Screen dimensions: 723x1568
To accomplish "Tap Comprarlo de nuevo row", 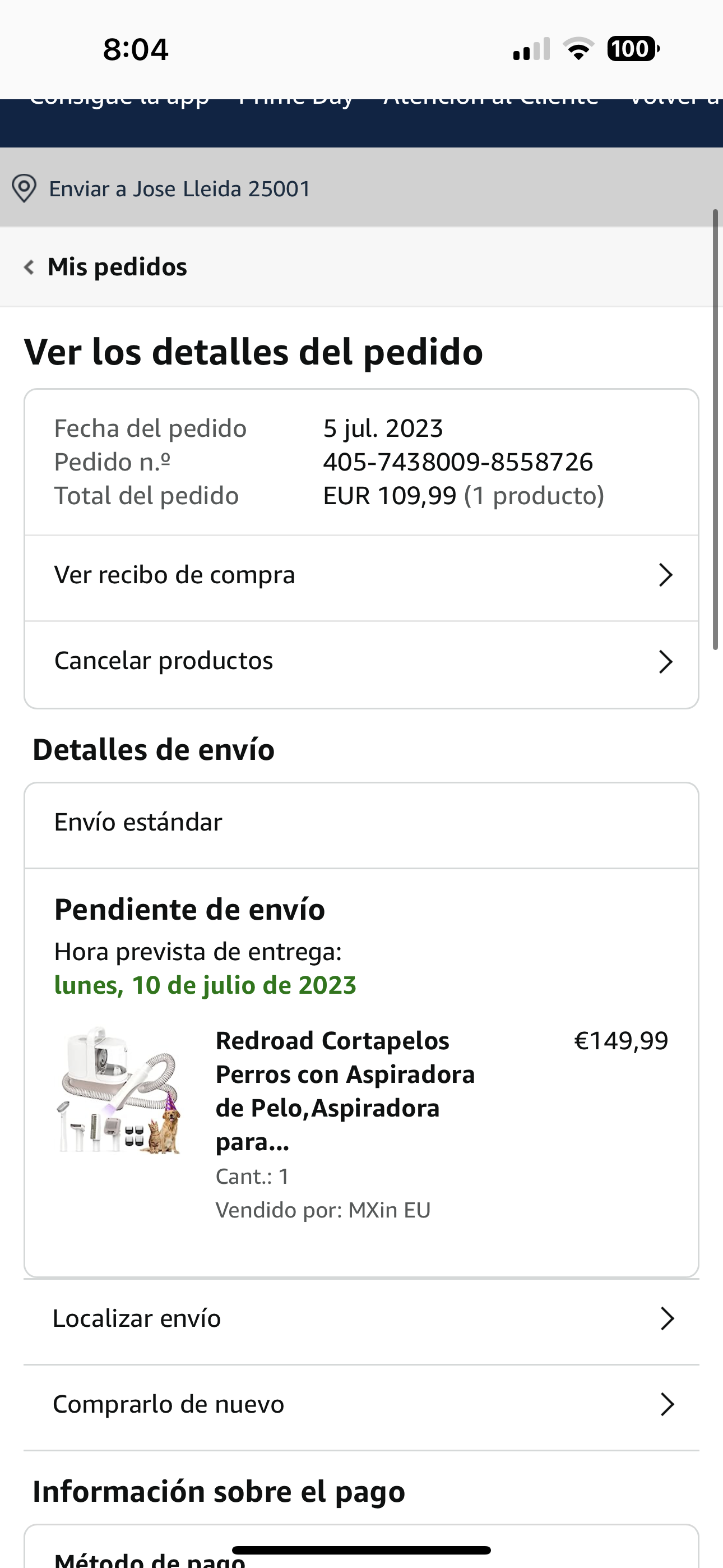I will pos(169,1404).
